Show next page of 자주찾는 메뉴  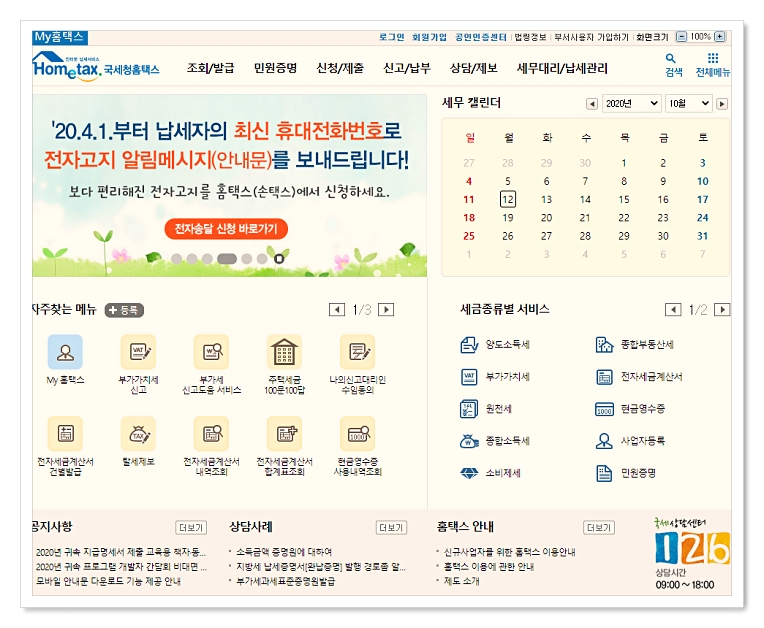(386, 309)
